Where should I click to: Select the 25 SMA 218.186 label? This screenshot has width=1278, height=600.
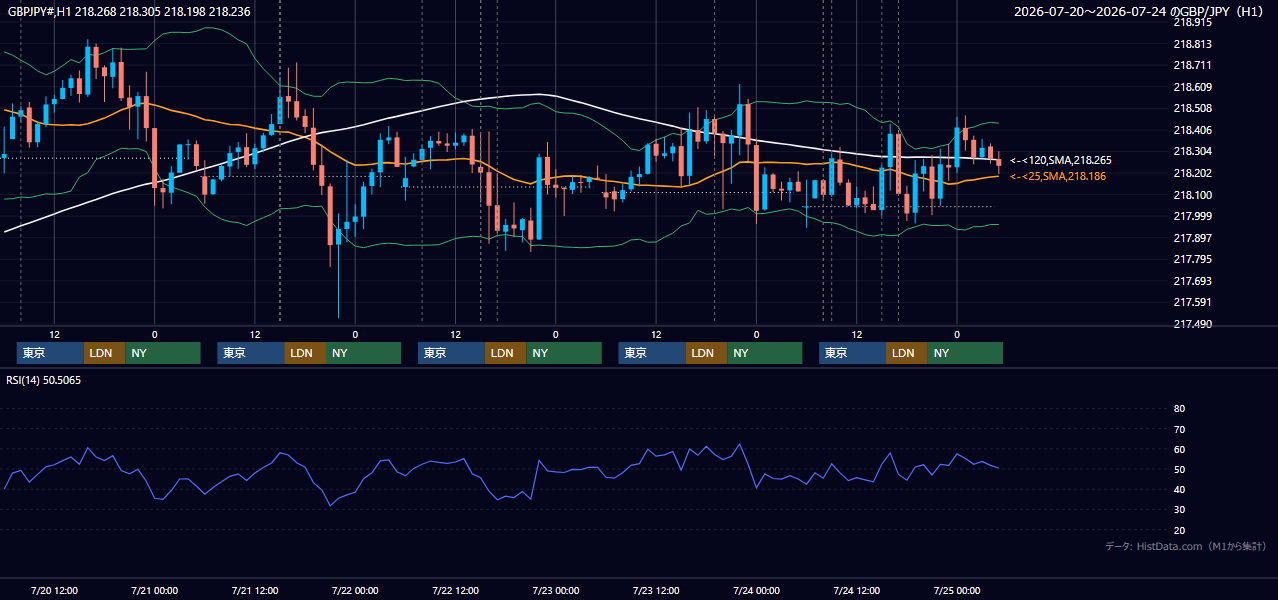click(x=1058, y=176)
